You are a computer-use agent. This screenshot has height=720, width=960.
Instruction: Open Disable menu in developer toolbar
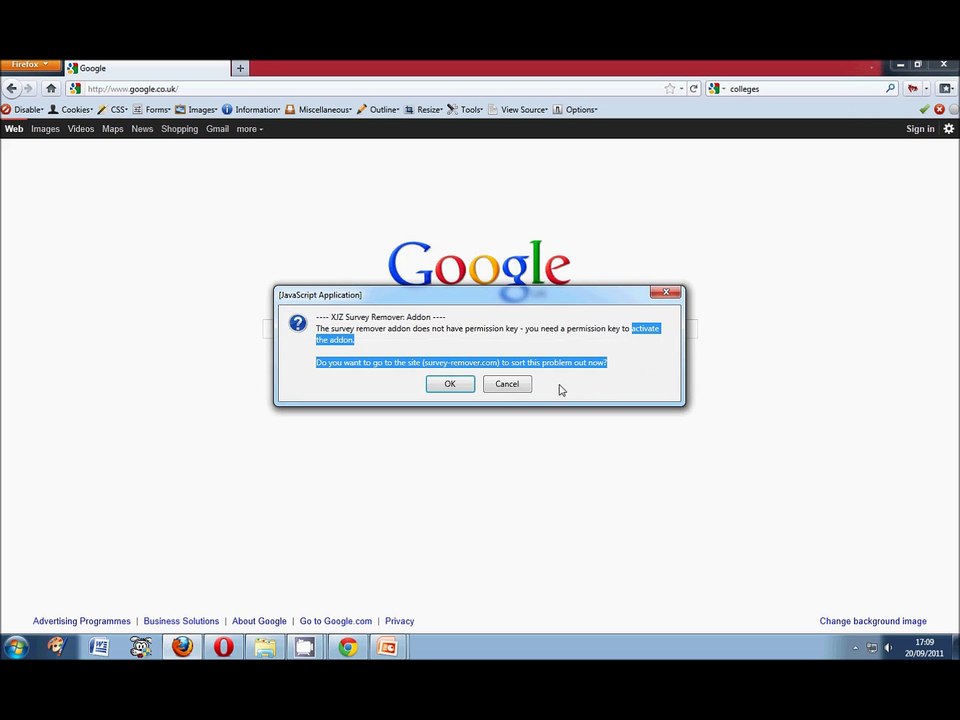23,110
